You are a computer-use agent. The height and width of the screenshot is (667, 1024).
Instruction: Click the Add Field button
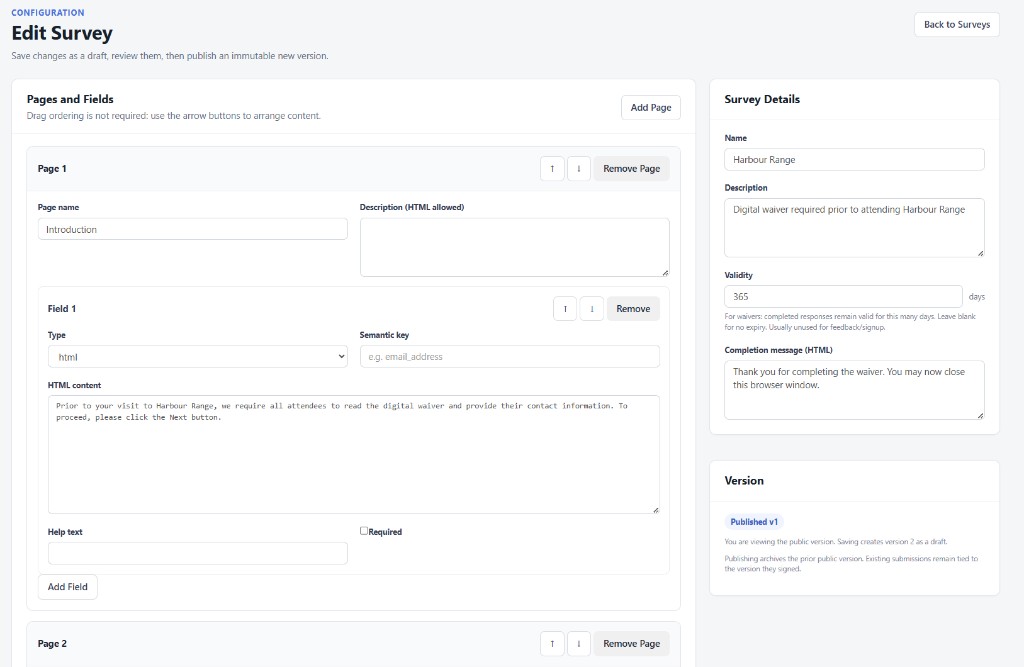point(67,587)
